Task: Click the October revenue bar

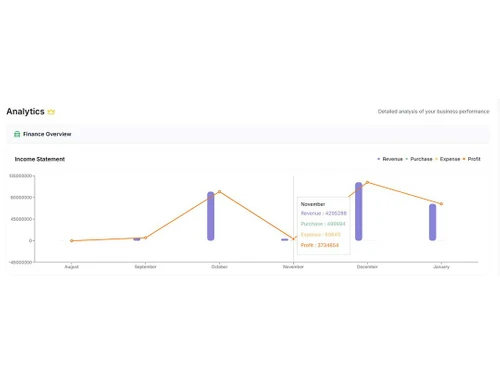Action: [x=211, y=216]
